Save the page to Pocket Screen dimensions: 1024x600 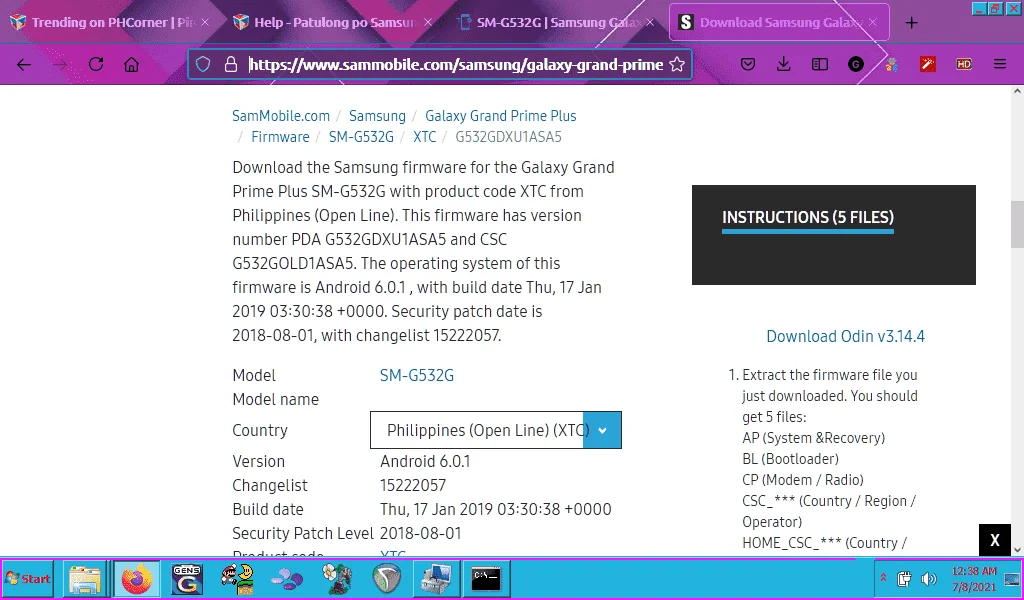point(748,64)
